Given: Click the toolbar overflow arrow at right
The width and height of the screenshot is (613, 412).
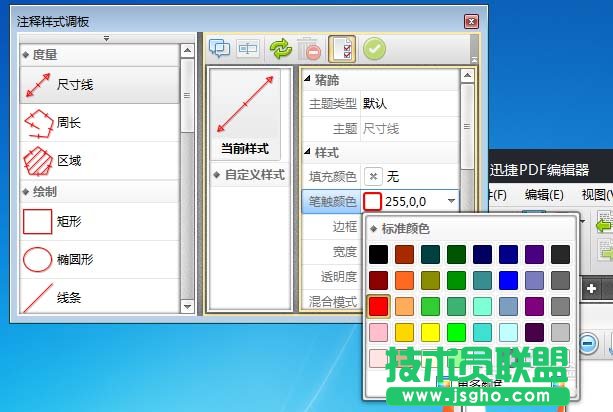Looking at the screenshot, I should (x=474, y=60).
